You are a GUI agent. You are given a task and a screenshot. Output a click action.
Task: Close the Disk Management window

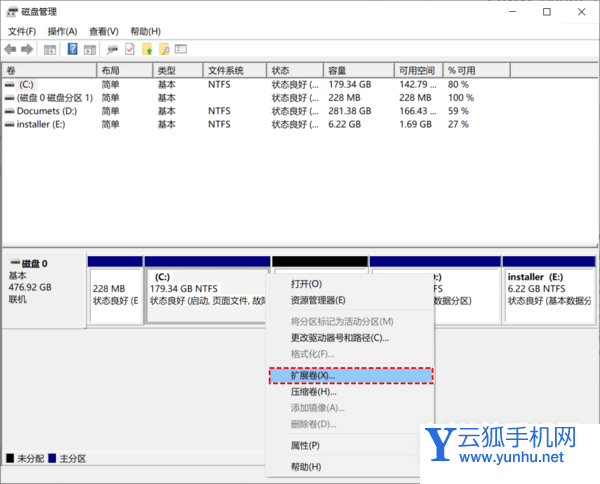[582, 12]
